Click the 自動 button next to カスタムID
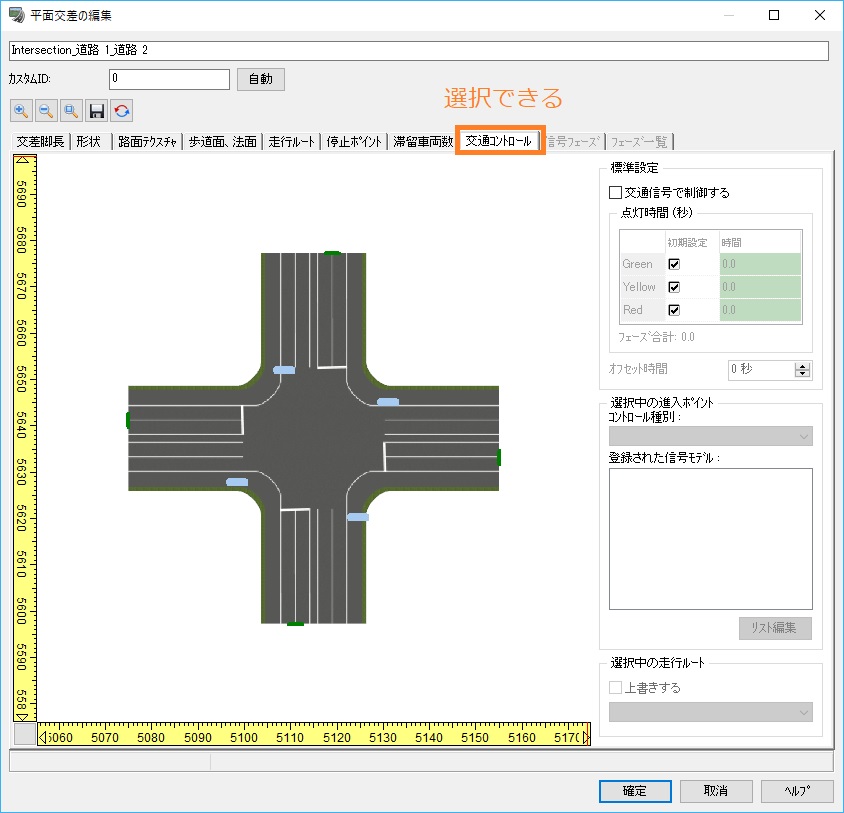This screenshot has height=813, width=844. [x=260, y=79]
